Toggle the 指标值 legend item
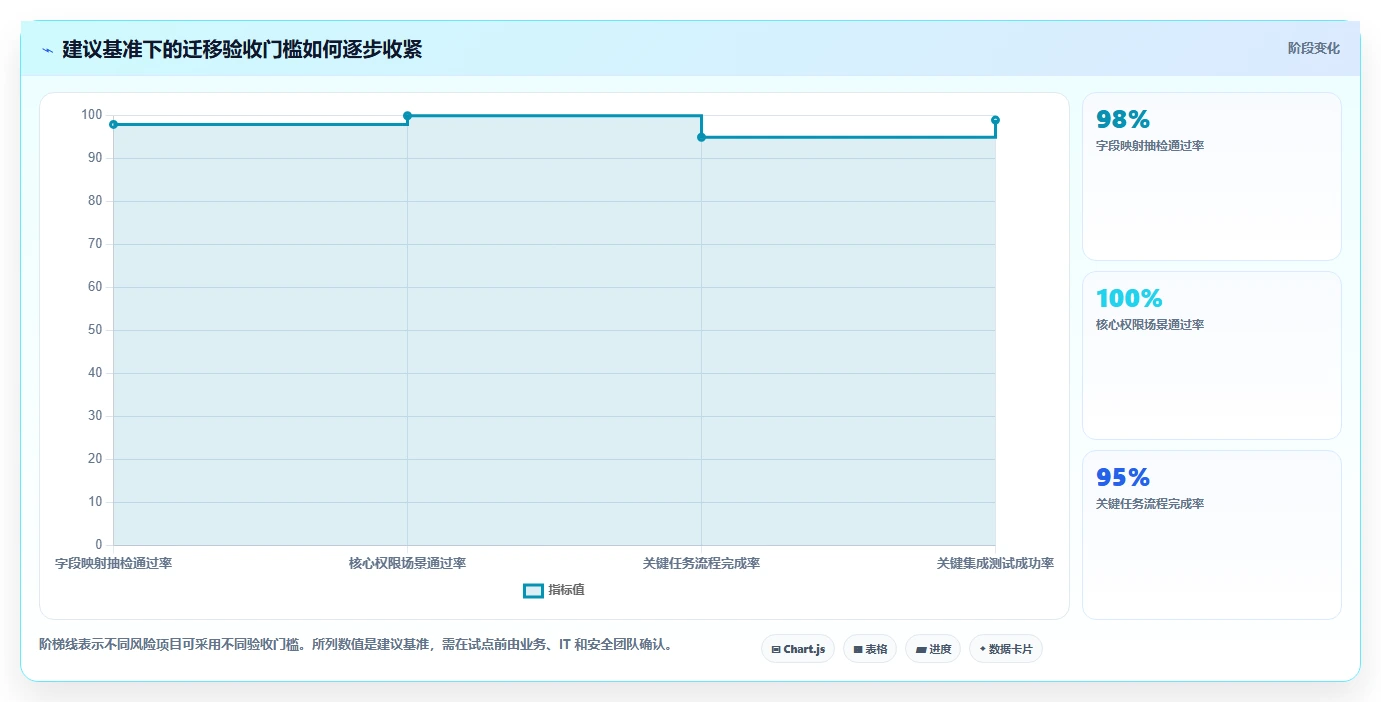This screenshot has width=1381, height=702. (554, 590)
